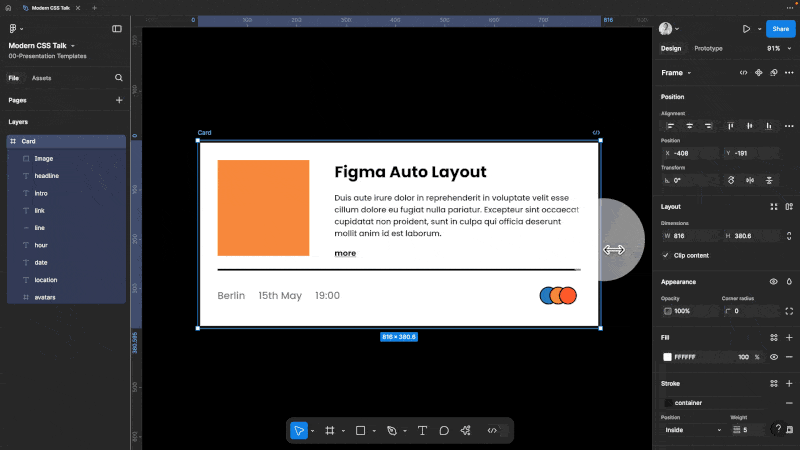Open the Assets tab in left panel

point(41,78)
